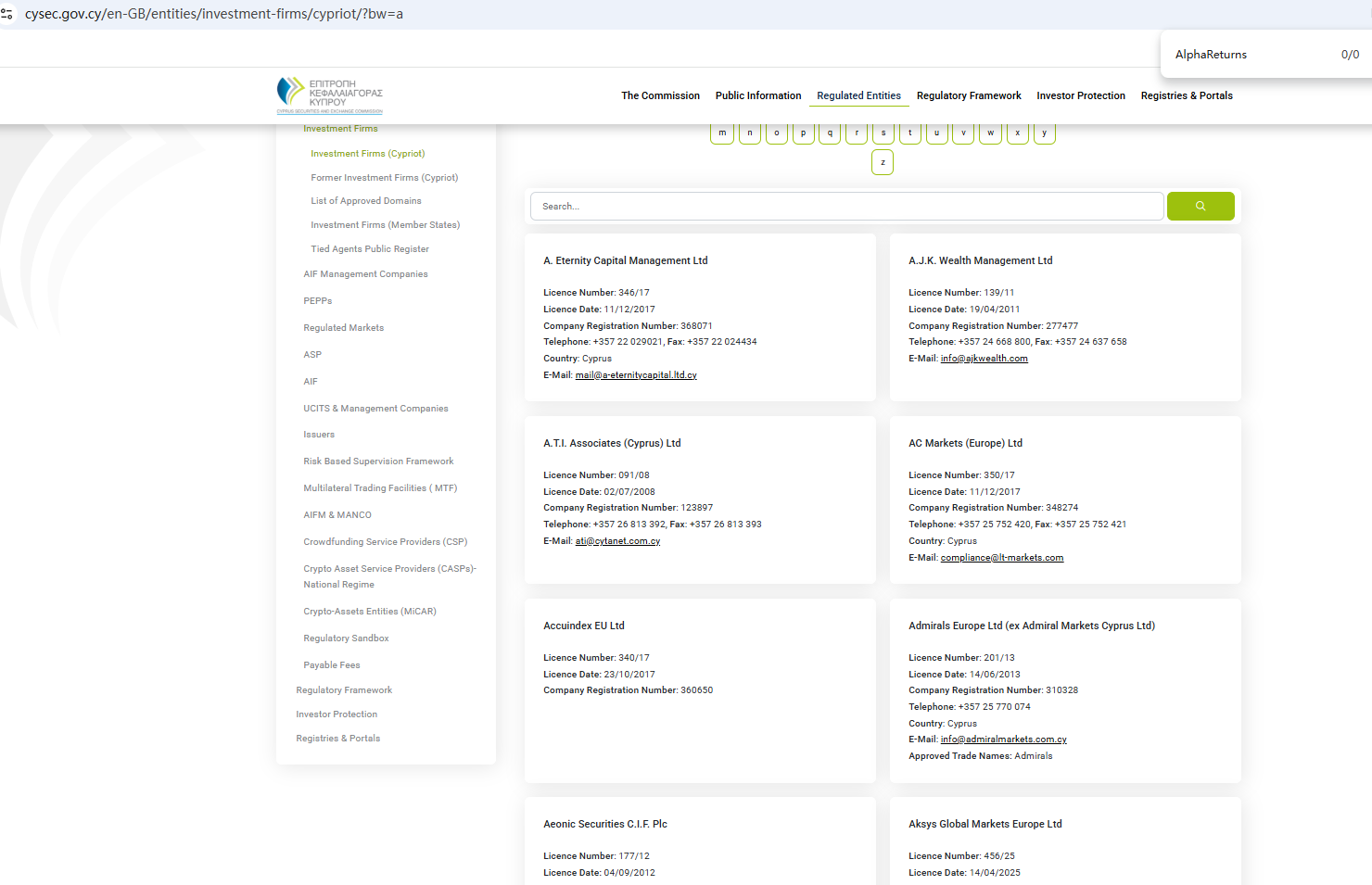Image resolution: width=1372 pixels, height=885 pixels.
Task: Choose letter w filter button
Action: pyautogui.click(x=990, y=133)
